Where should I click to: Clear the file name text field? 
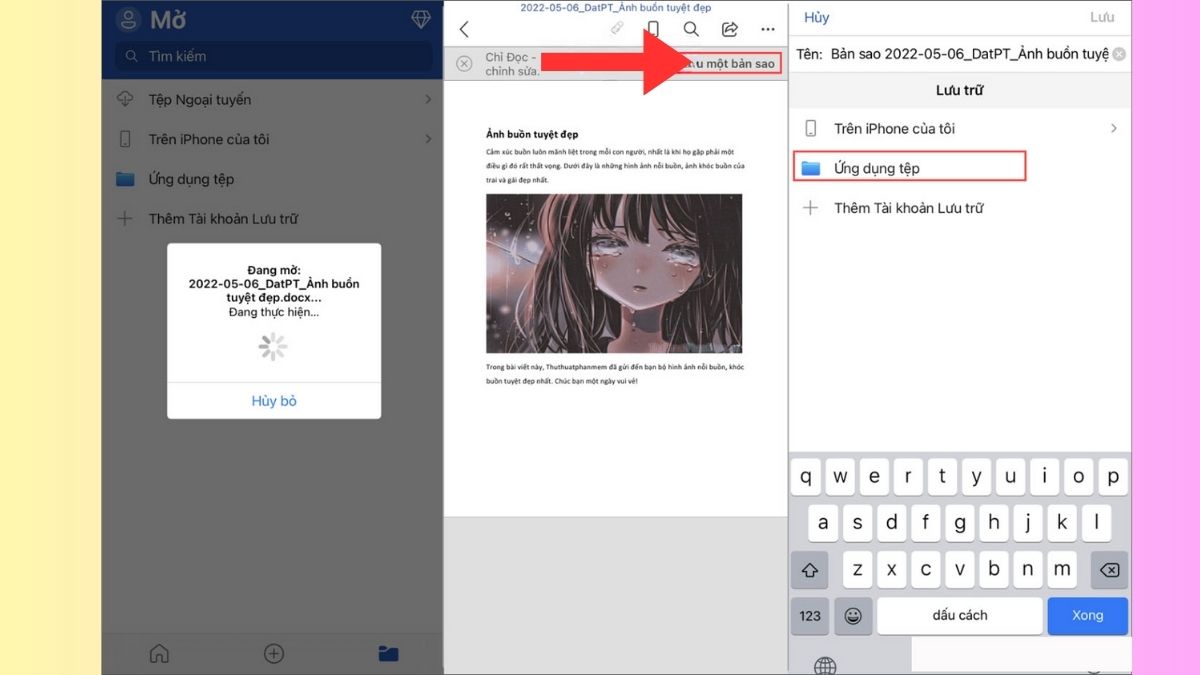coord(1119,54)
